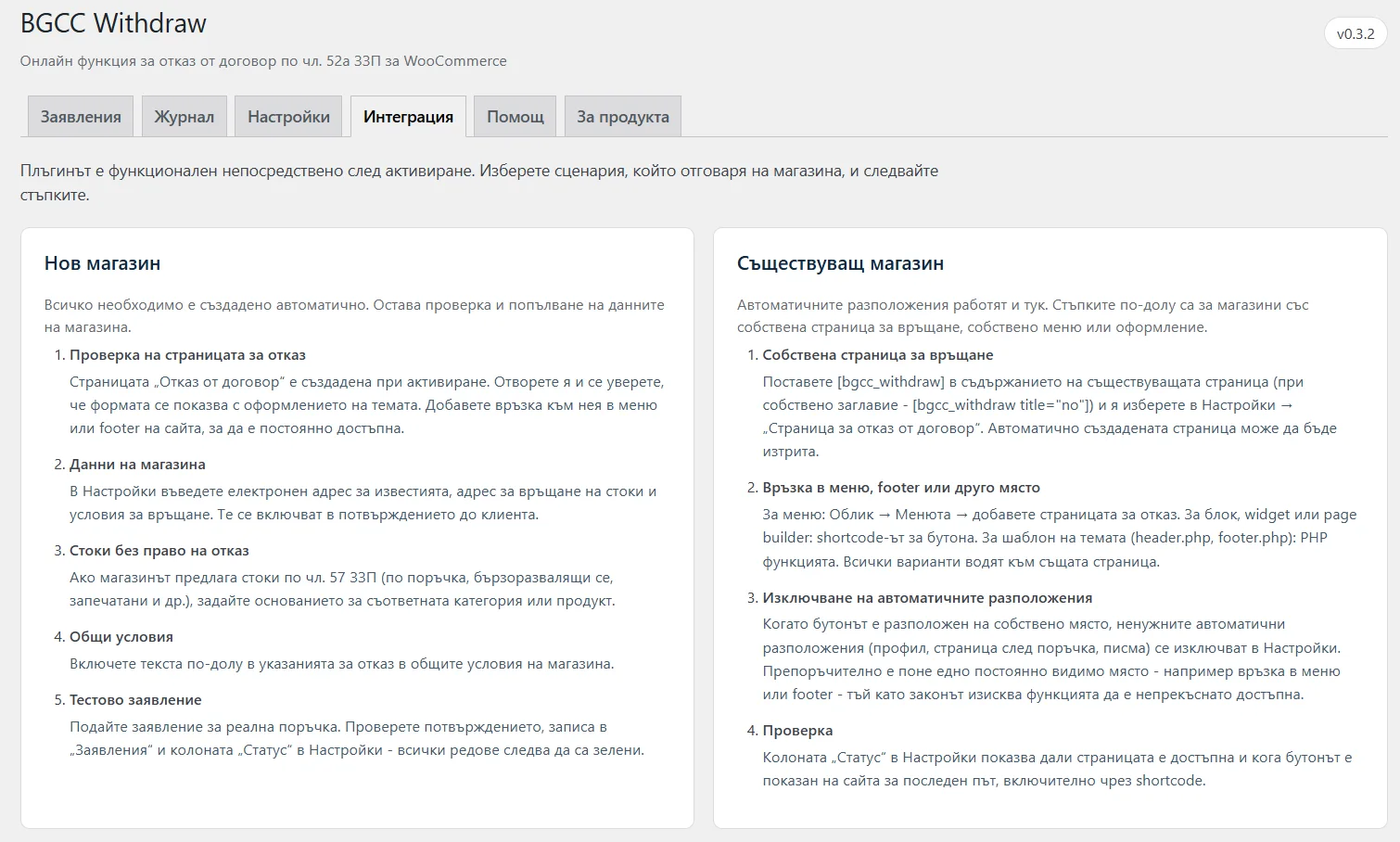The width and height of the screenshot is (1400, 842).
Task: Select the Интеграция tab
Action: (408, 116)
